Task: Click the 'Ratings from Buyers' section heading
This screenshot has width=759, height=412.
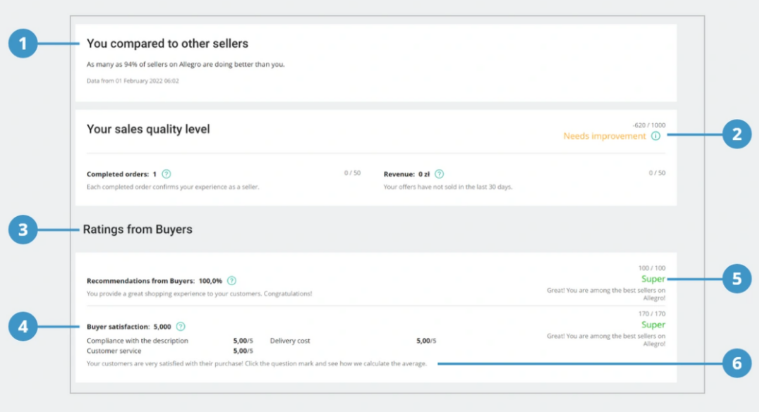Action: 139,230
